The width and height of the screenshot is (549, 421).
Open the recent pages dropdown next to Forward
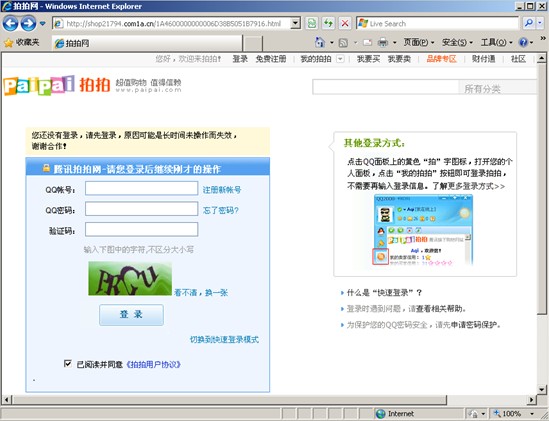42,24
